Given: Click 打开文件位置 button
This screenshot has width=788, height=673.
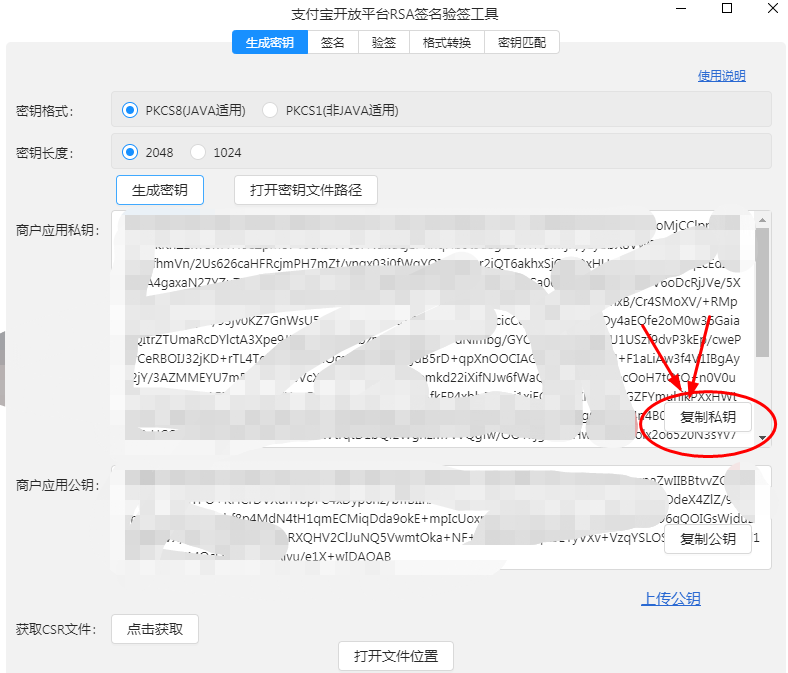Looking at the screenshot, I should click(x=396, y=656).
